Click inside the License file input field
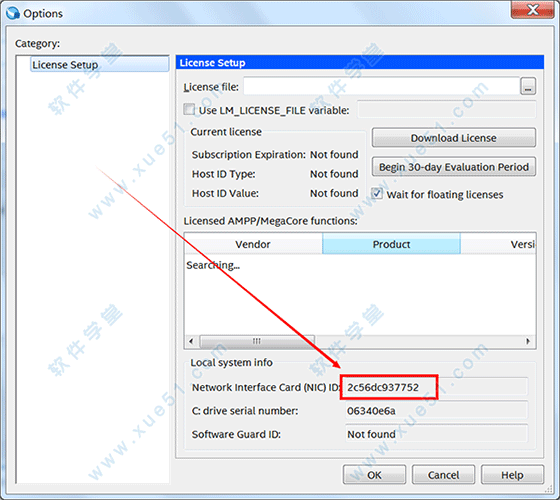This screenshot has width=560, height=500. point(381,86)
